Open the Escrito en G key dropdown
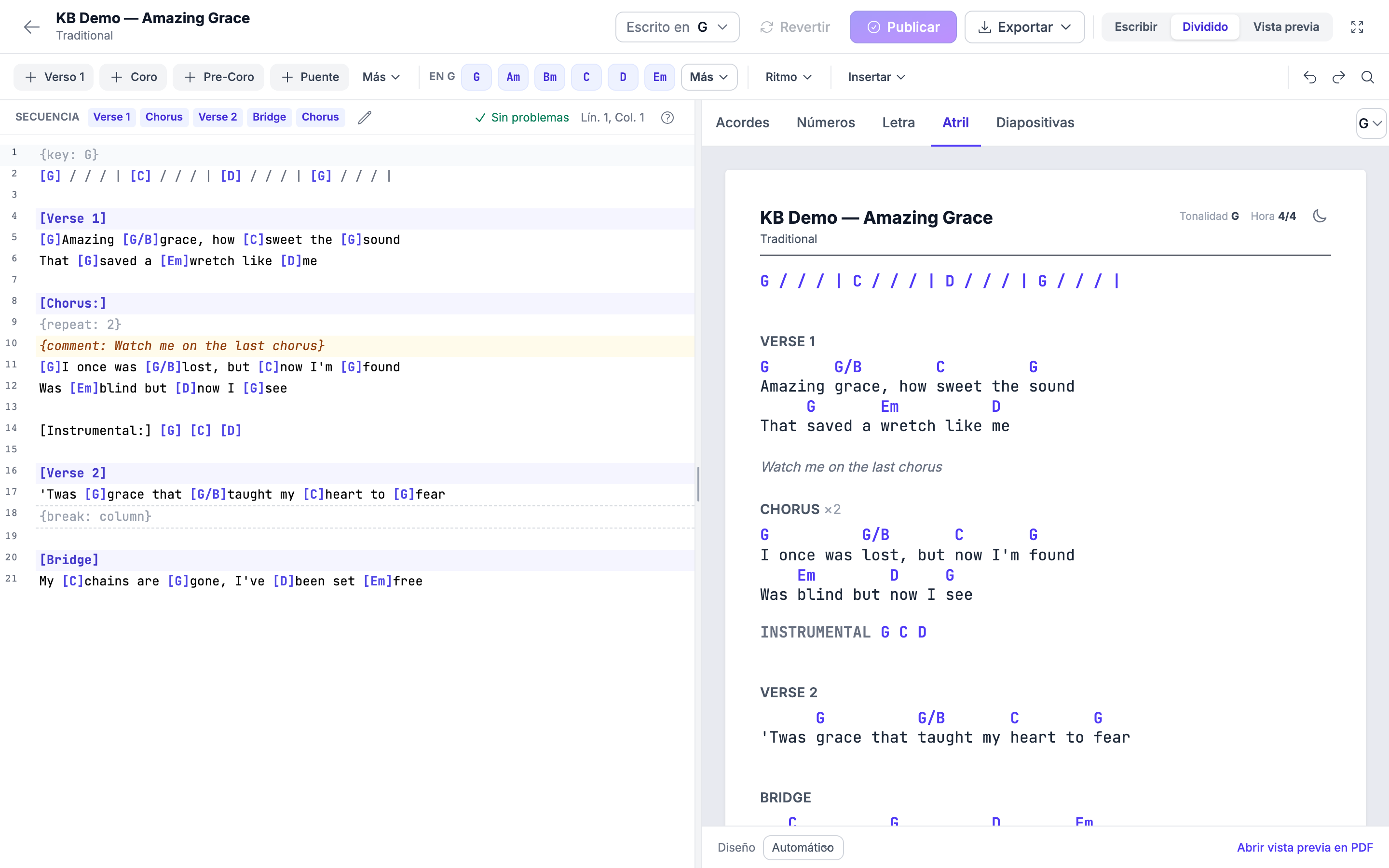1389x868 pixels. coord(677,27)
